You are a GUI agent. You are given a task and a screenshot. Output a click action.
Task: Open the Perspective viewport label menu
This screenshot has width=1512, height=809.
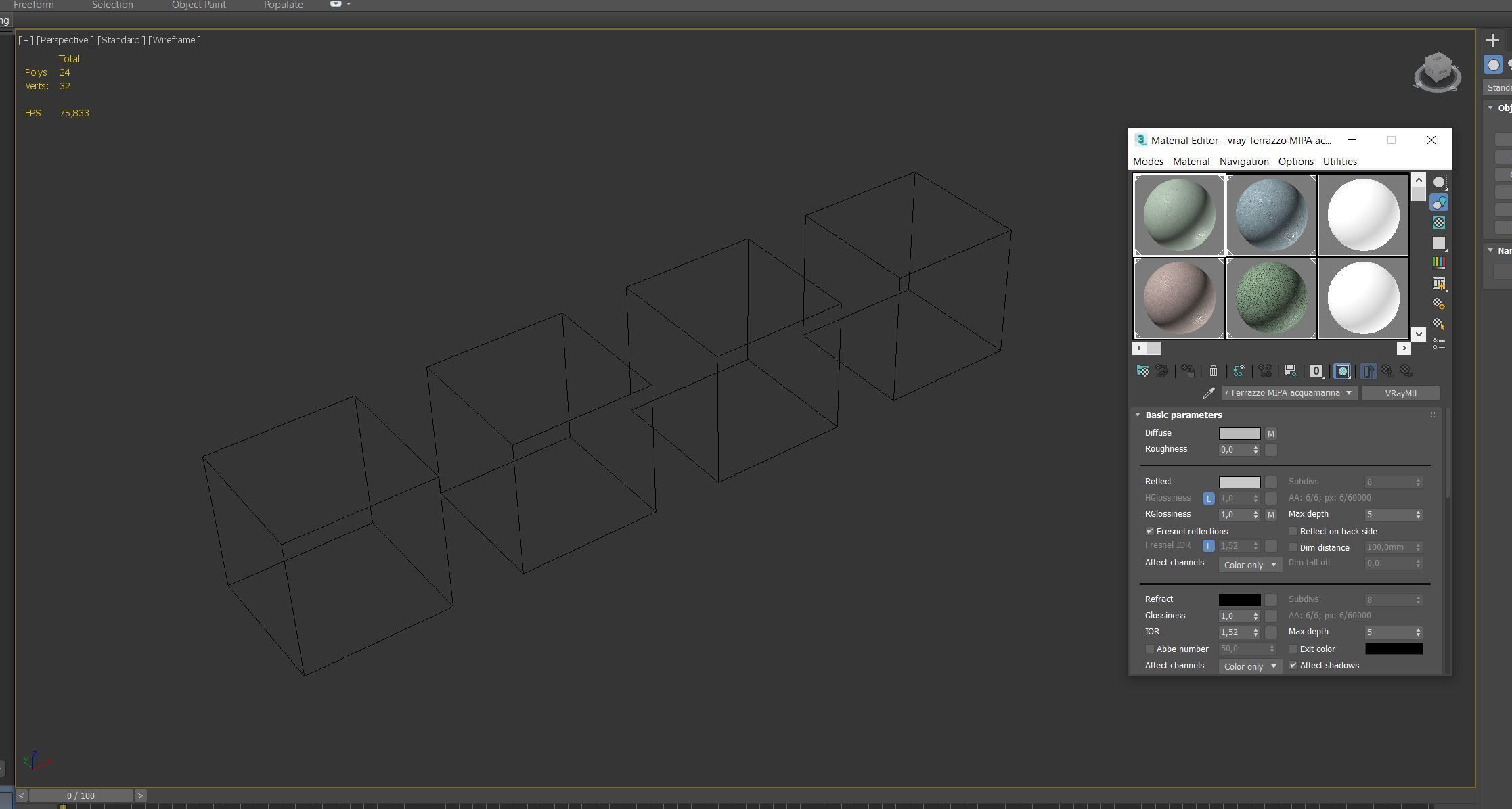pyautogui.click(x=65, y=40)
